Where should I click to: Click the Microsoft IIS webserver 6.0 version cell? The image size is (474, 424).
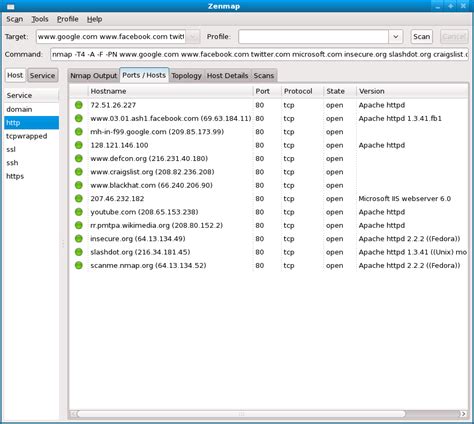(405, 198)
